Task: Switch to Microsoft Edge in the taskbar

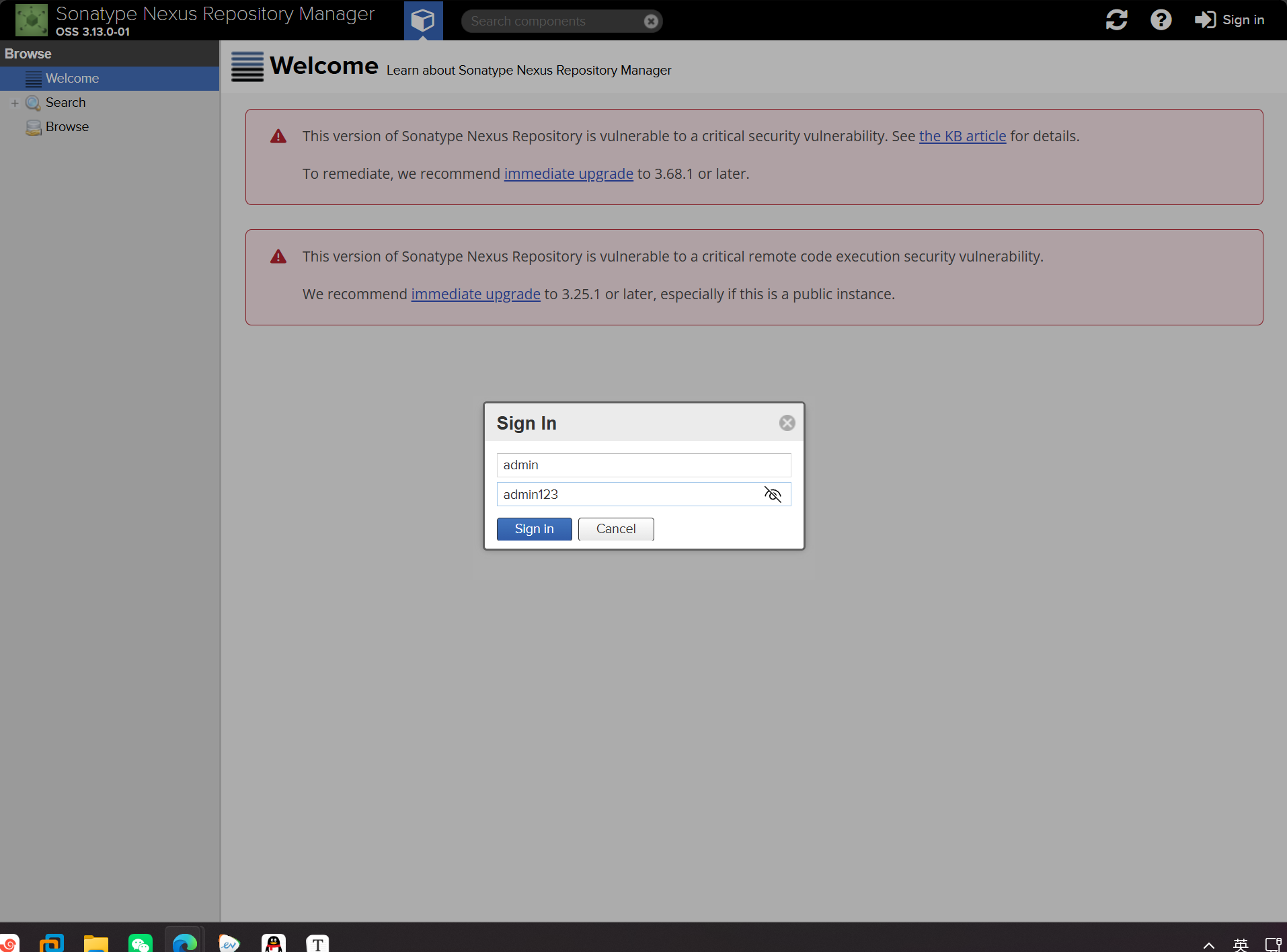Action: (x=184, y=943)
